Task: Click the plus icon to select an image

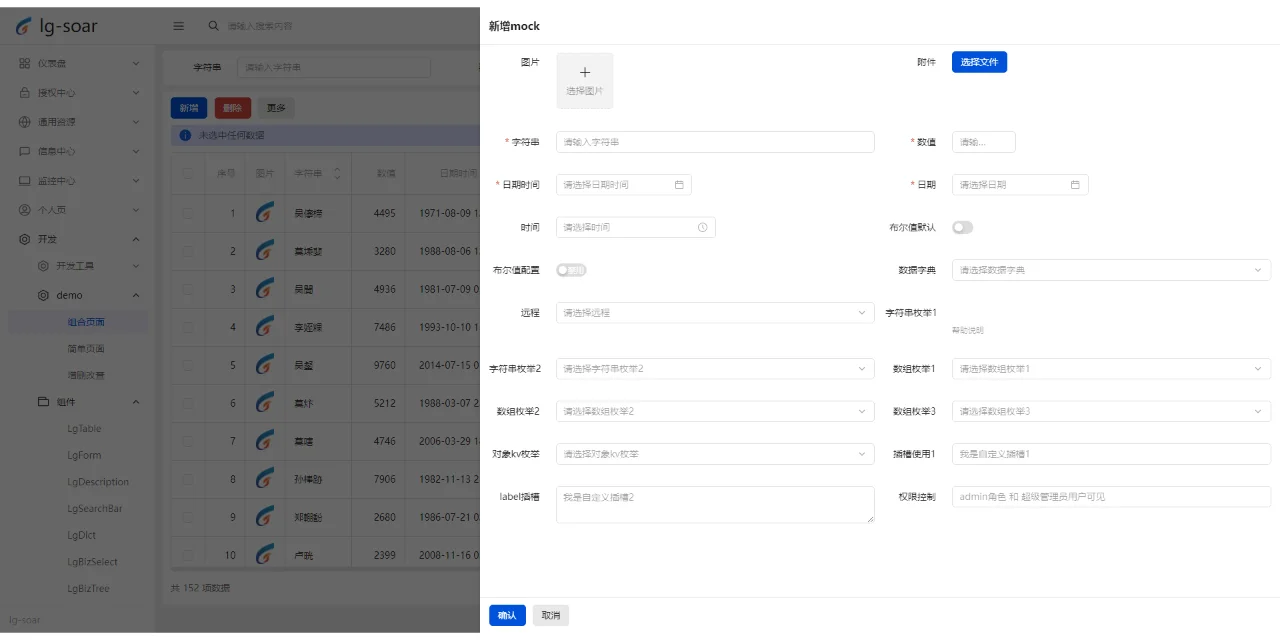Action: coord(585,72)
